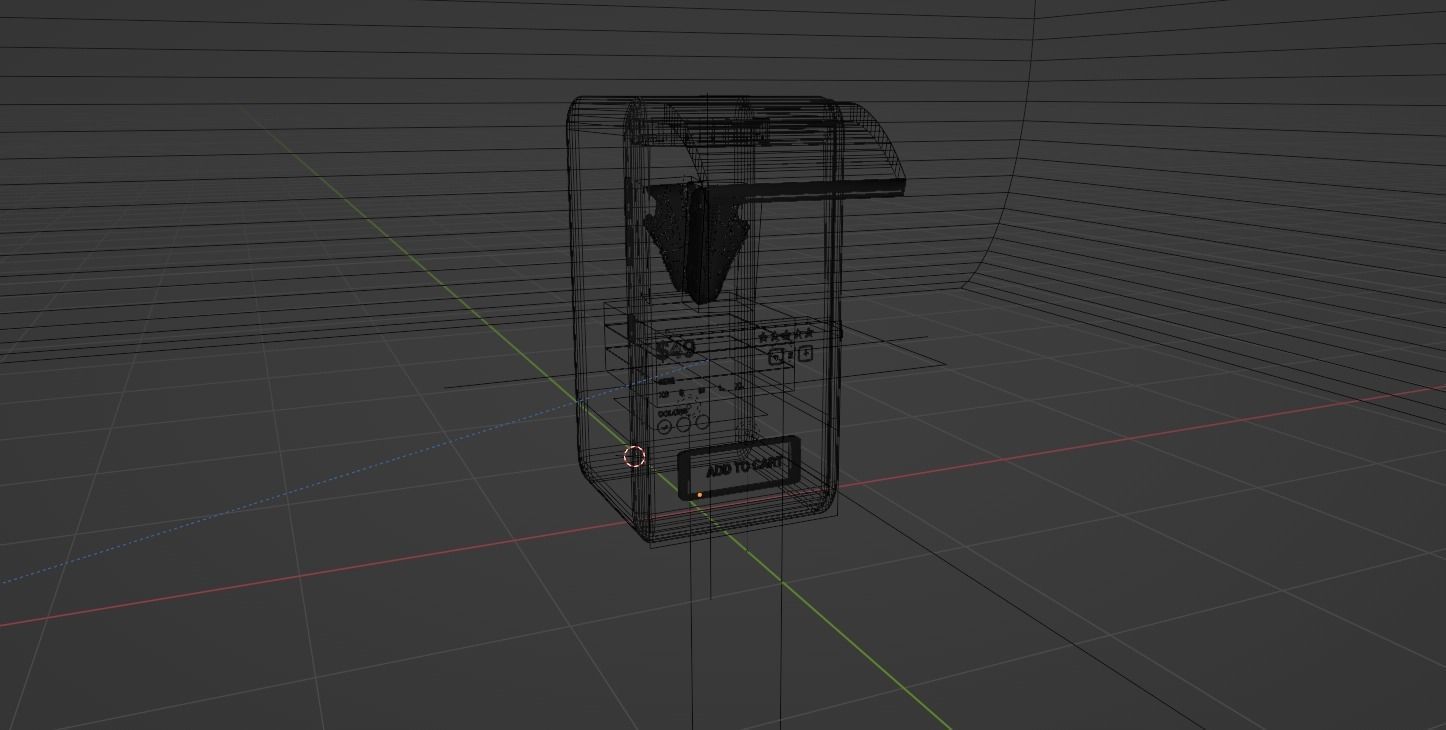Image resolution: width=1446 pixels, height=730 pixels.
Task: Select the third color circle
Action: pyautogui.click(x=702, y=422)
